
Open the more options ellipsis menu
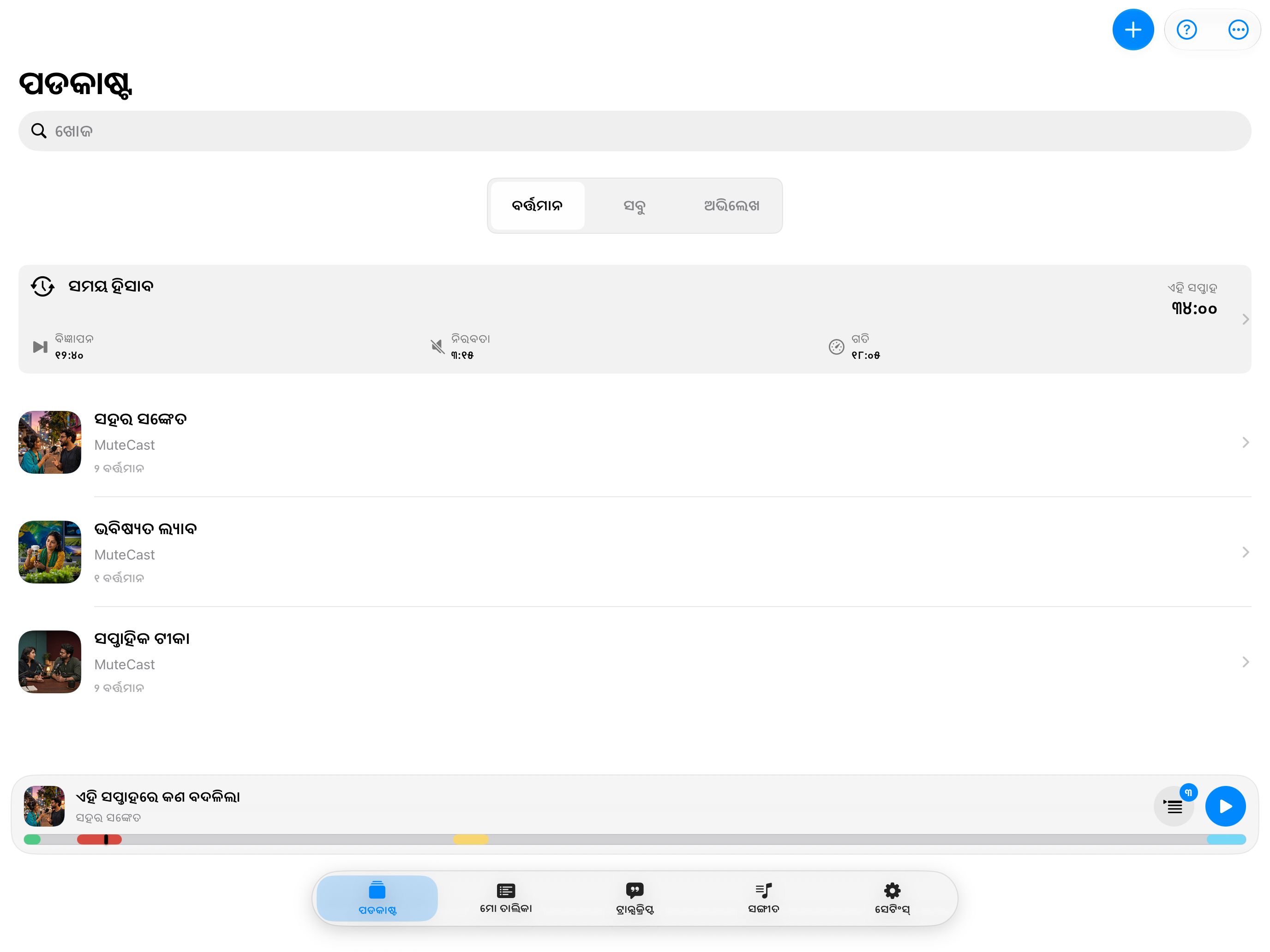pos(1238,30)
